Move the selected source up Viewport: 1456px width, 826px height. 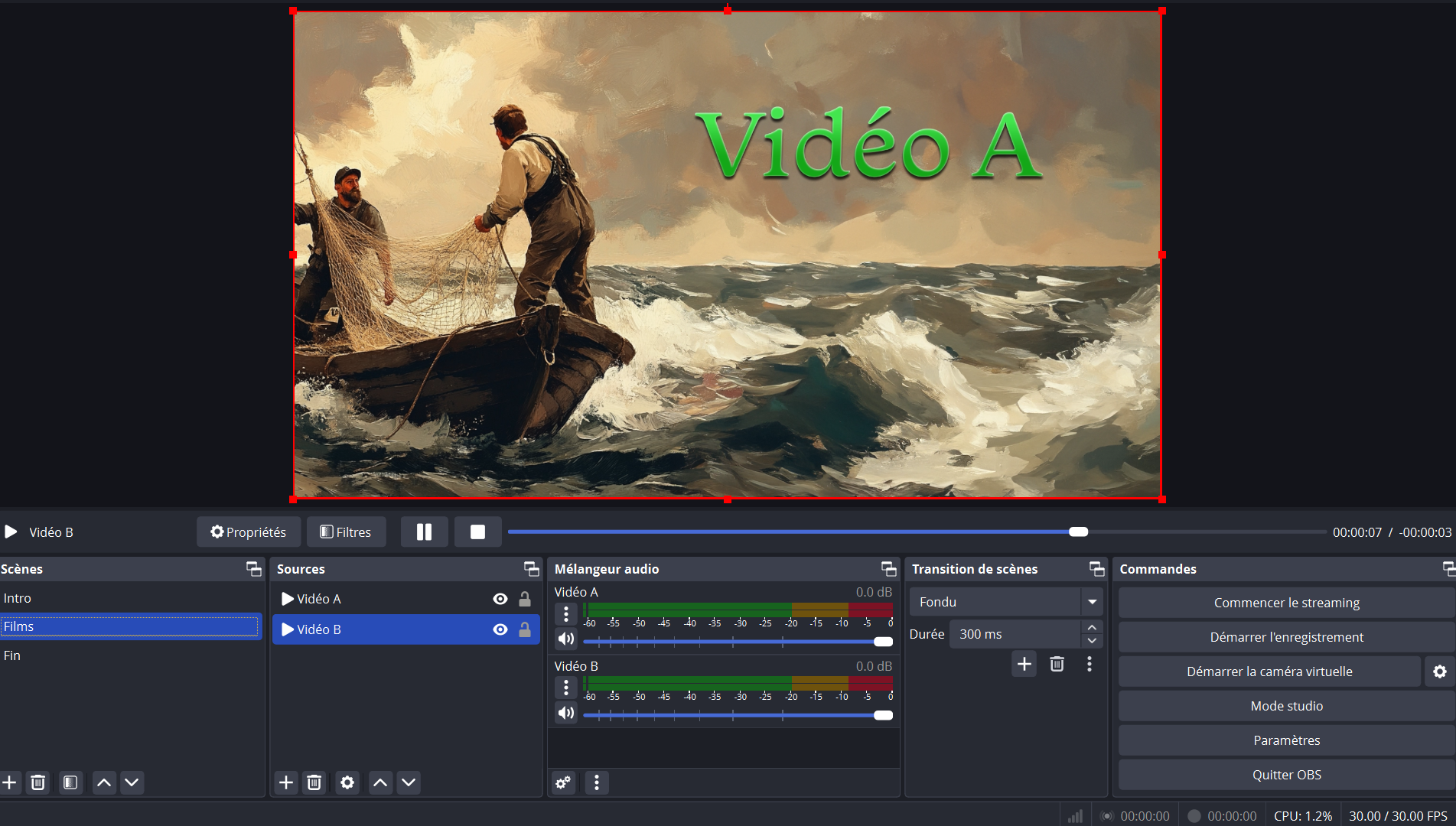click(380, 782)
